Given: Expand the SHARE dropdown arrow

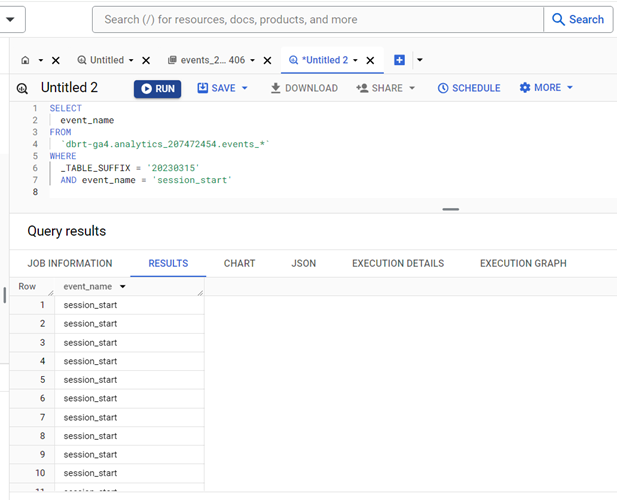Looking at the screenshot, I should (x=412, y=88).
